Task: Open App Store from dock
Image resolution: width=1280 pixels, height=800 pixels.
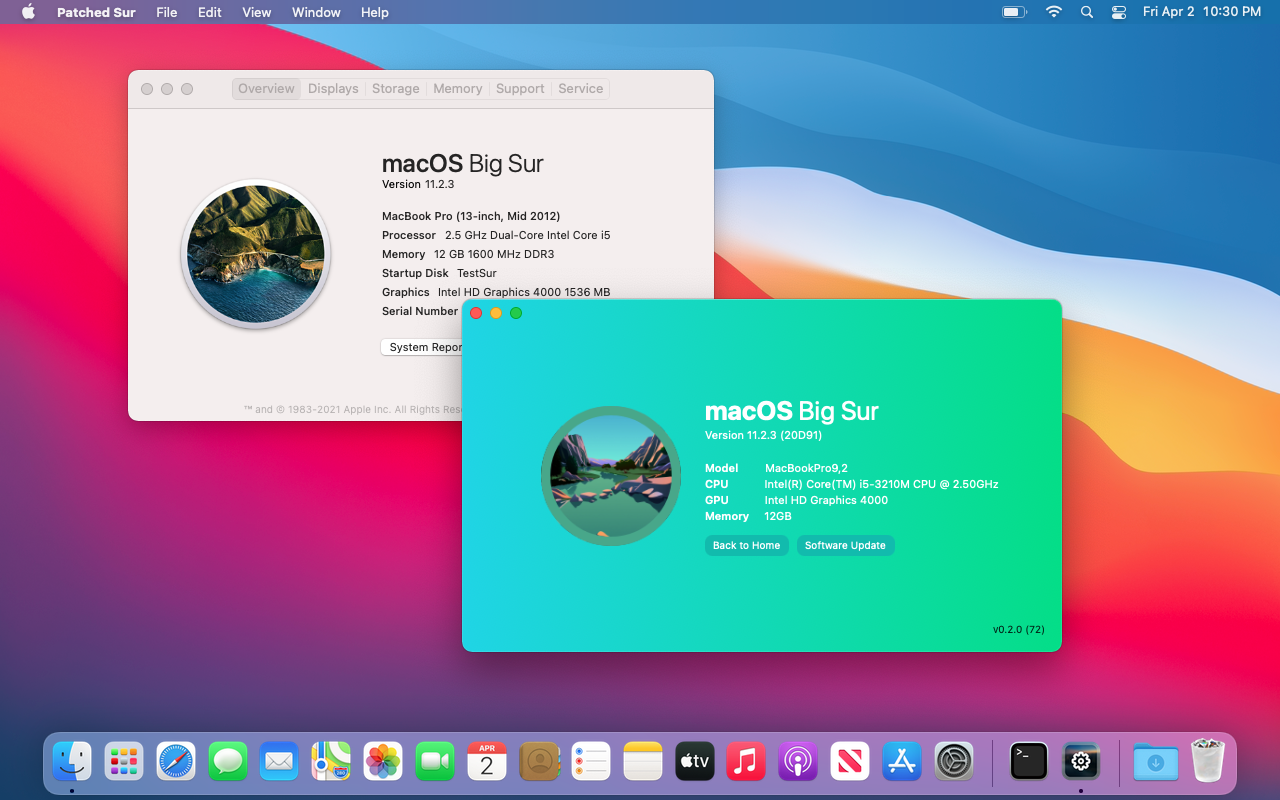Action: tap(902, 762)
